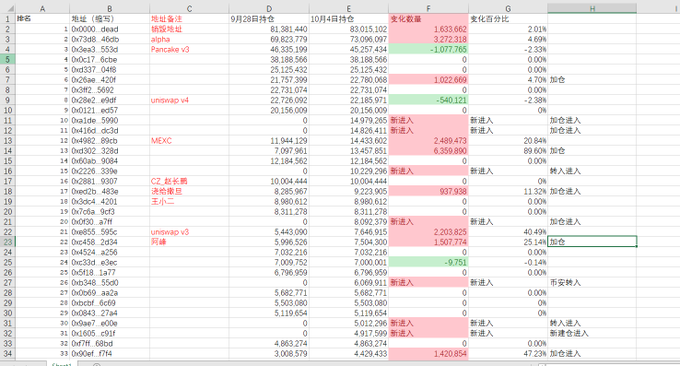Select column B header
This screenshot has width=680, height=366.
click(109, 8)
